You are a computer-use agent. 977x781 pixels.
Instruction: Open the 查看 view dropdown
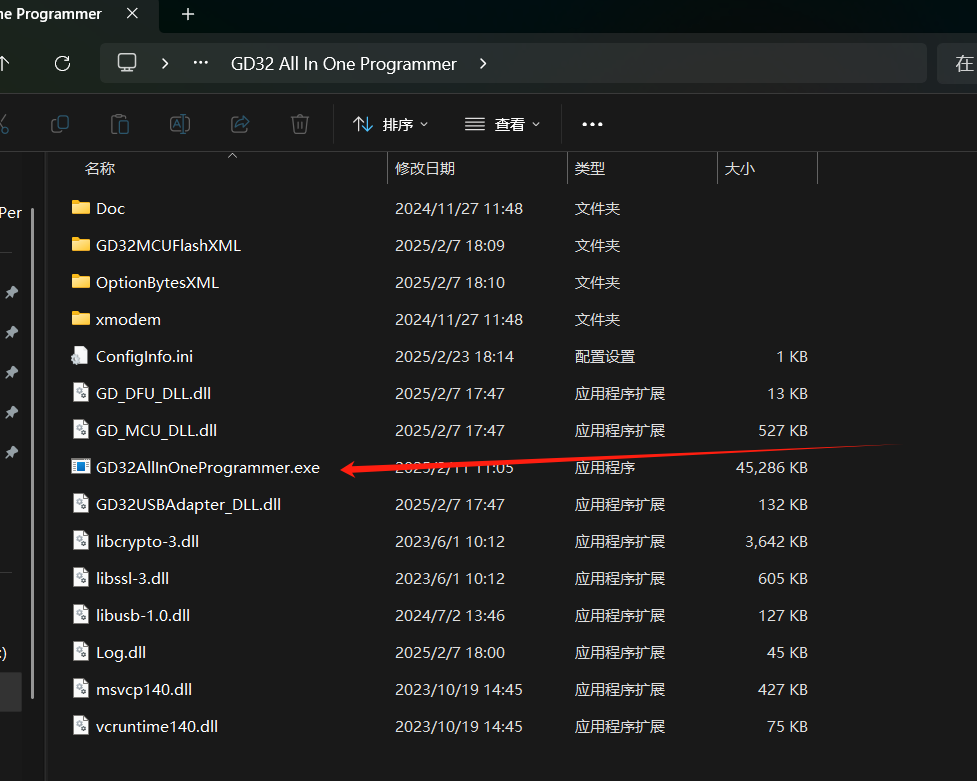503,124
